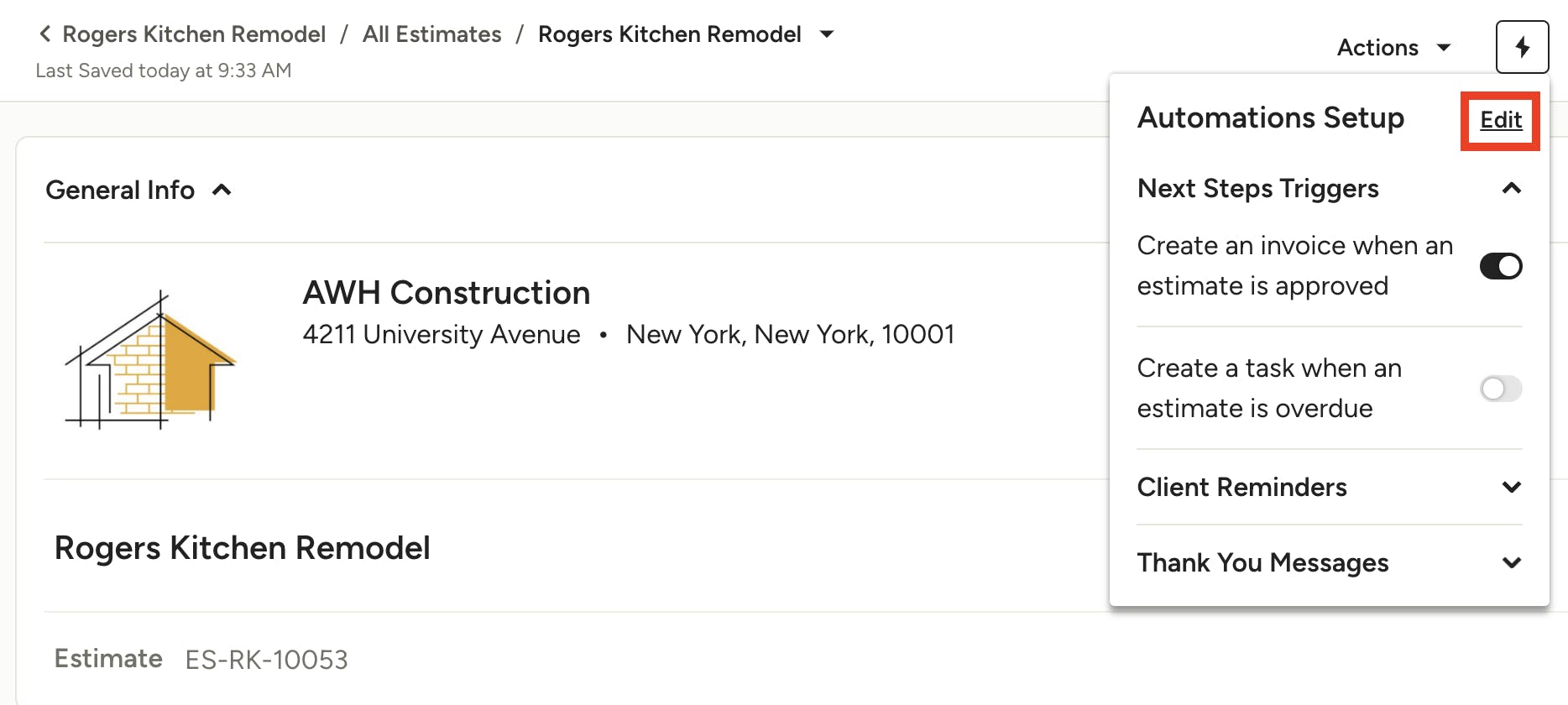1568x705 pixels.
Task: Click the Rogers Kitchen Remodel estimate title
Action: click(243, 548)
